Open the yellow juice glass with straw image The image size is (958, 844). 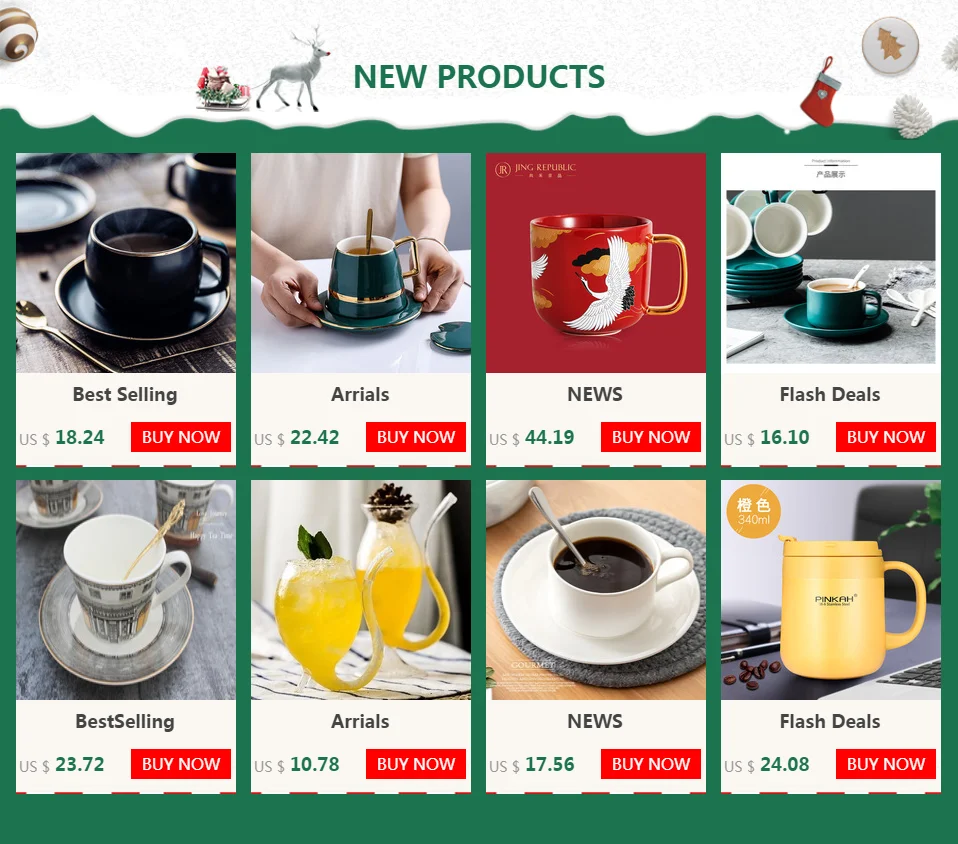[361, 590]
